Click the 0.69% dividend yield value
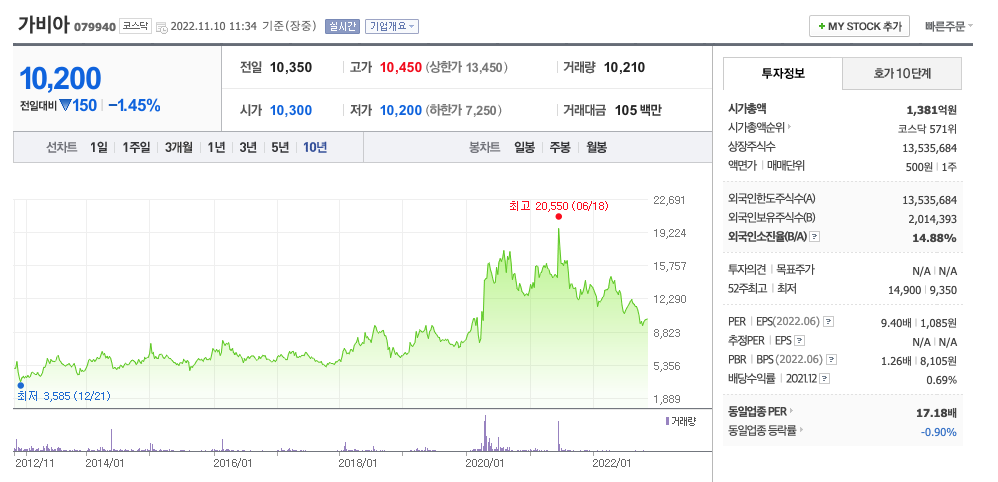The width and height of the screenshot is (998, 482). click(941, 380)
